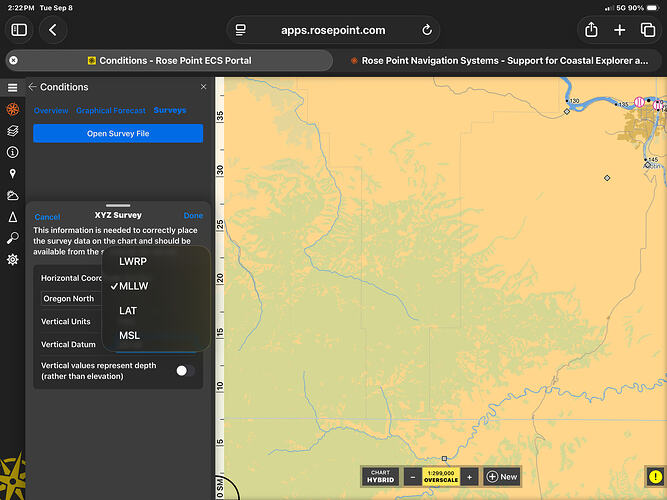This screenshot has height=500, width=667.
Task: Click the small square marker on river
Action: coord(444,458)
